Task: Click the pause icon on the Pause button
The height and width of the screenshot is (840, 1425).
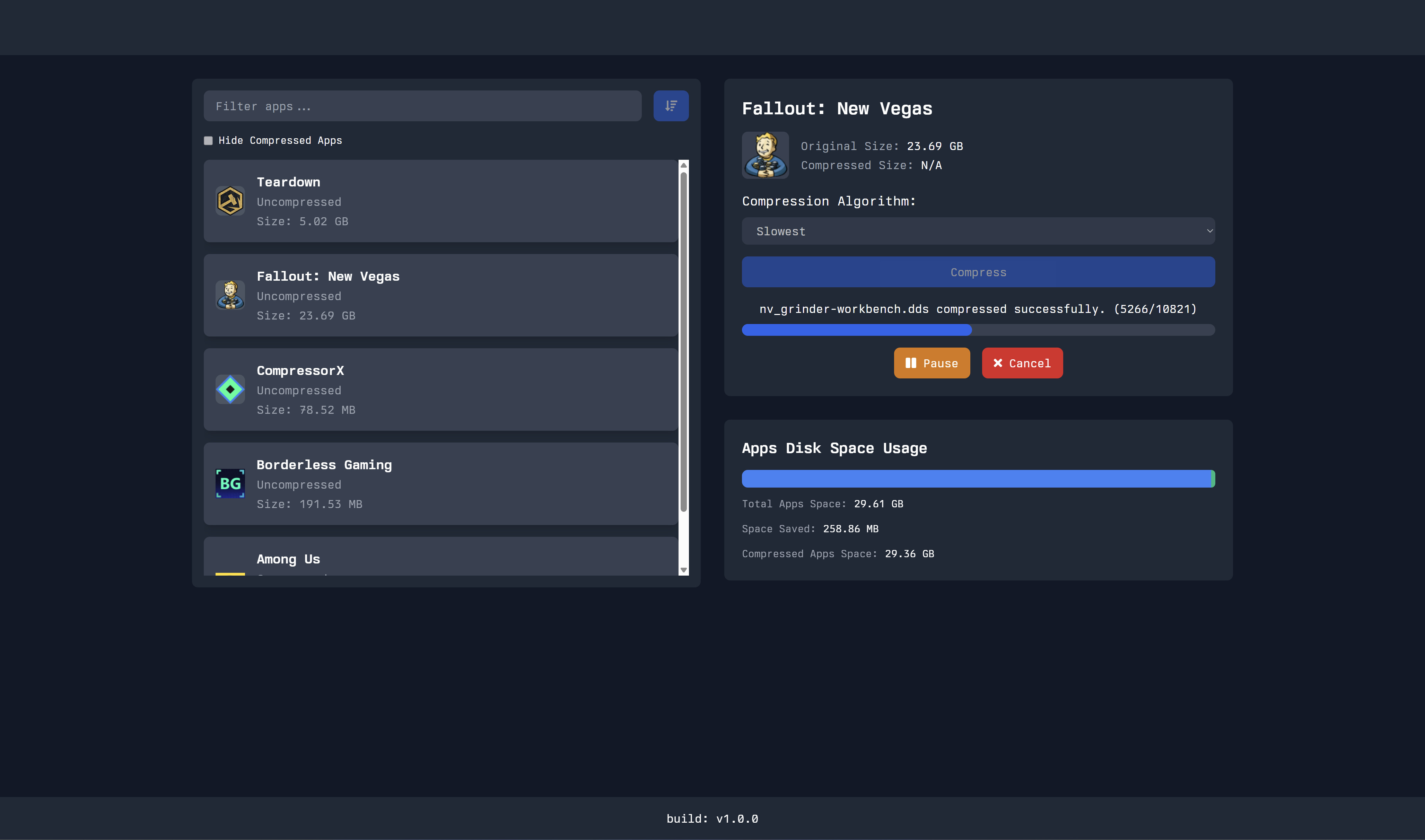Action: point(912,363)
